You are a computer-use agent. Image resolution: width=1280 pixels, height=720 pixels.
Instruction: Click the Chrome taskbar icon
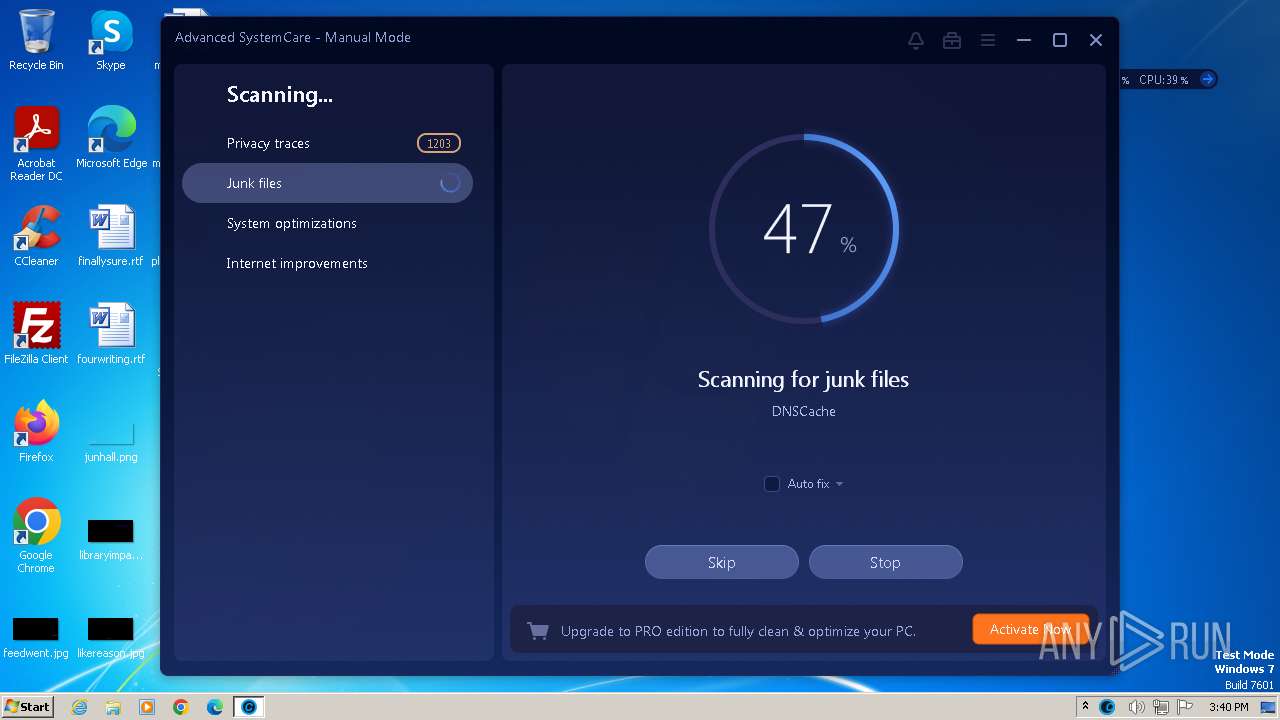click(181, 707)
